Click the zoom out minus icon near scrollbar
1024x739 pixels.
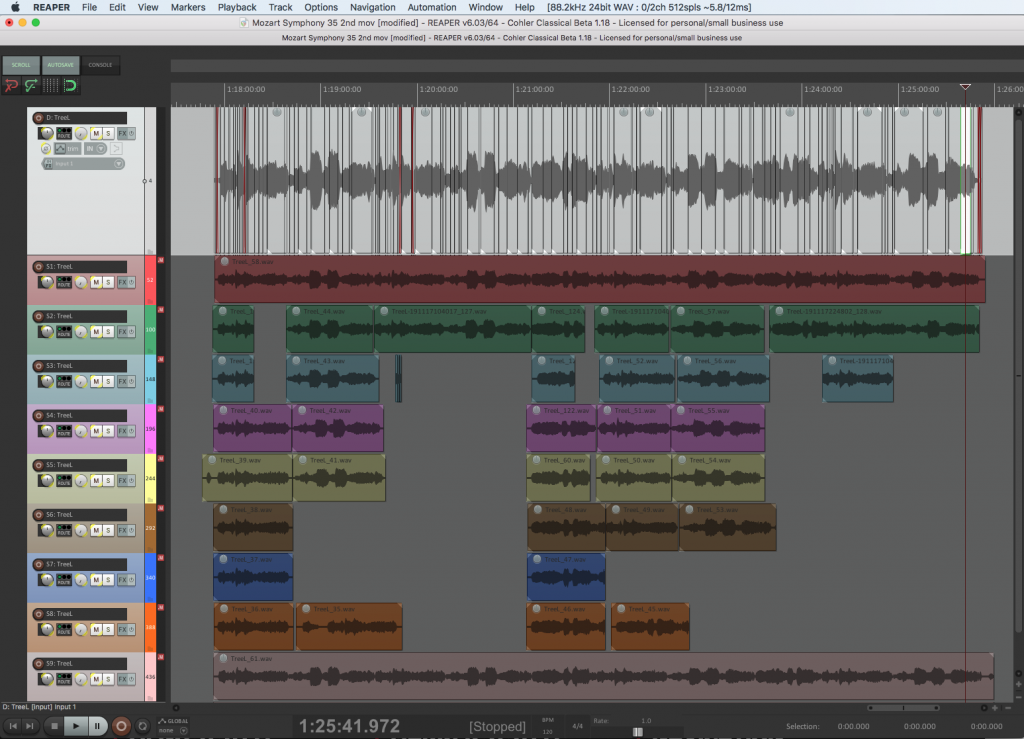[1008, 708]
